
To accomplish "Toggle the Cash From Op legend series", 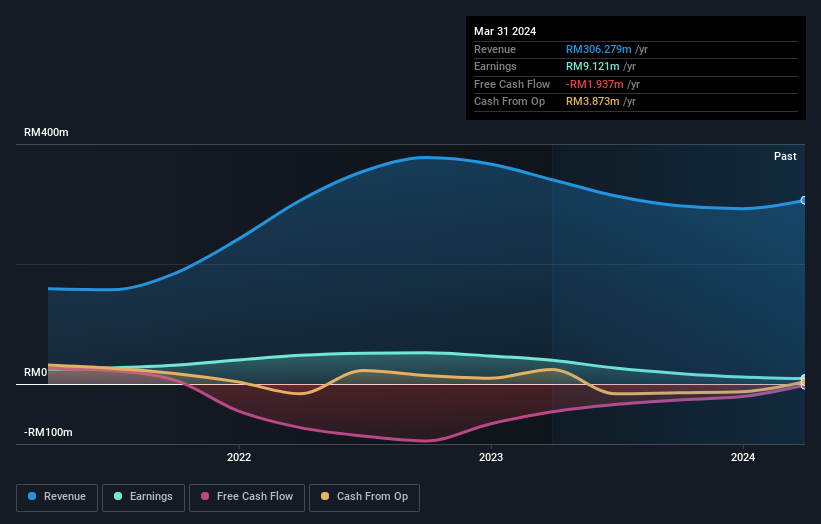I will (364, 497).
